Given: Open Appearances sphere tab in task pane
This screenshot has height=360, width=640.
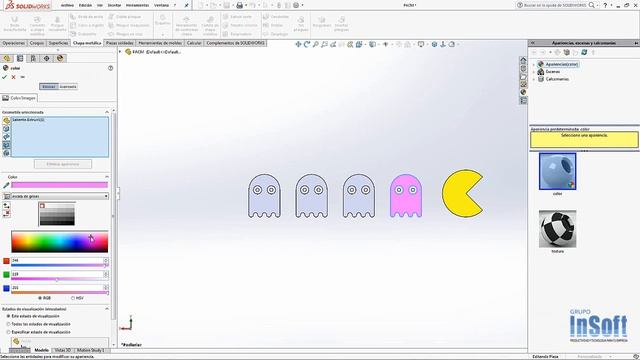Looking at the screenshot, I should tap(523, 92).
